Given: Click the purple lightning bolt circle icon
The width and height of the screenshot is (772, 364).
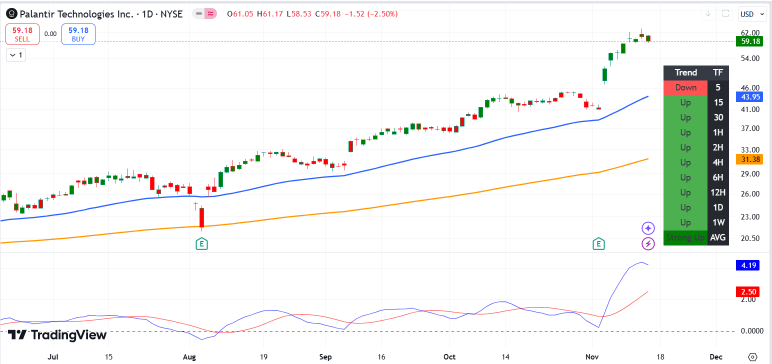Looking at the screenshot, I should click(x=648, y=243).
